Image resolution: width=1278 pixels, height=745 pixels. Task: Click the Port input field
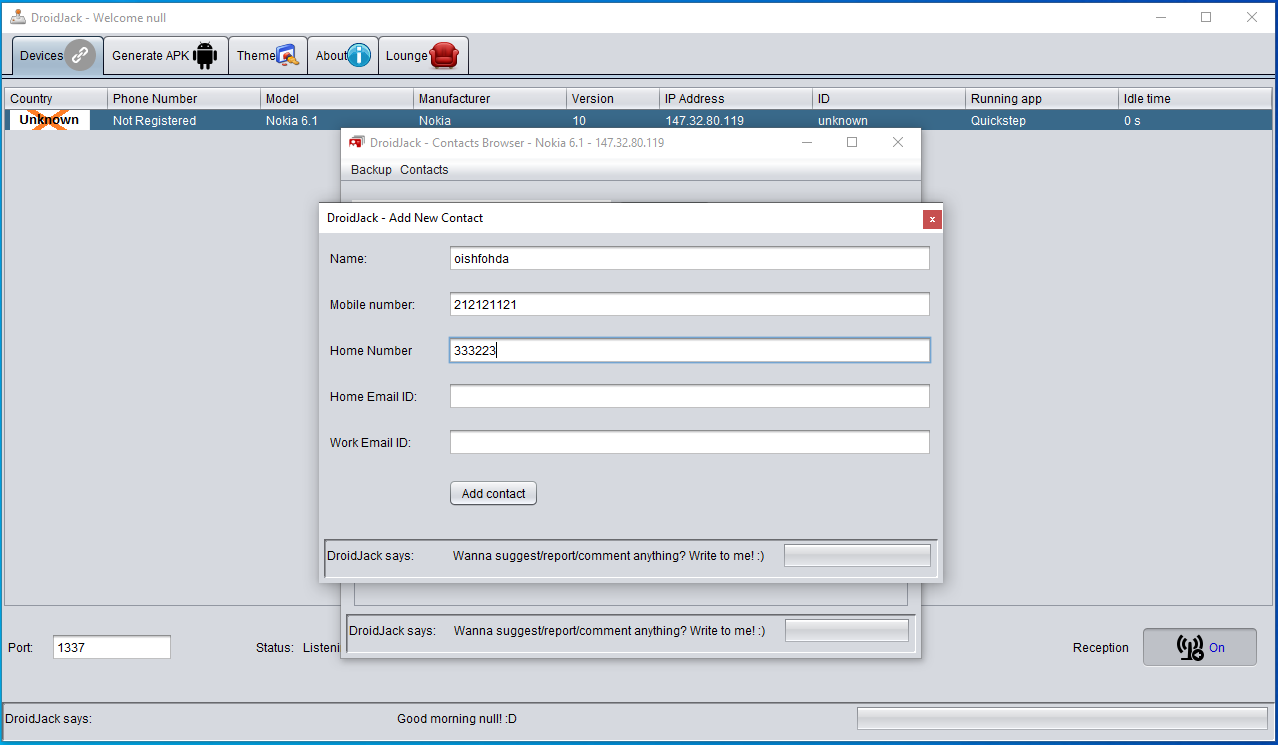coord(112,647)
